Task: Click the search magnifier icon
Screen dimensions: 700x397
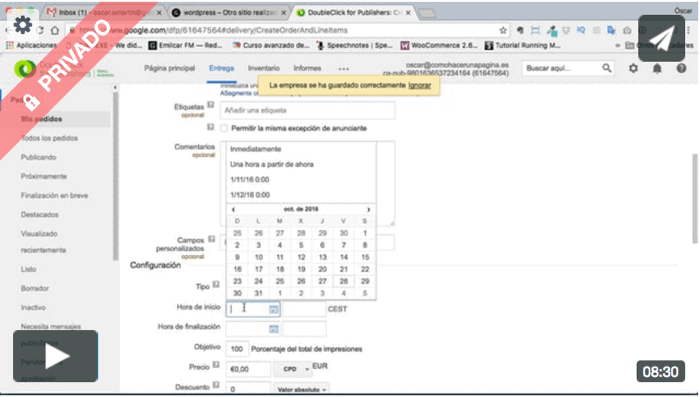Action: 607,68
